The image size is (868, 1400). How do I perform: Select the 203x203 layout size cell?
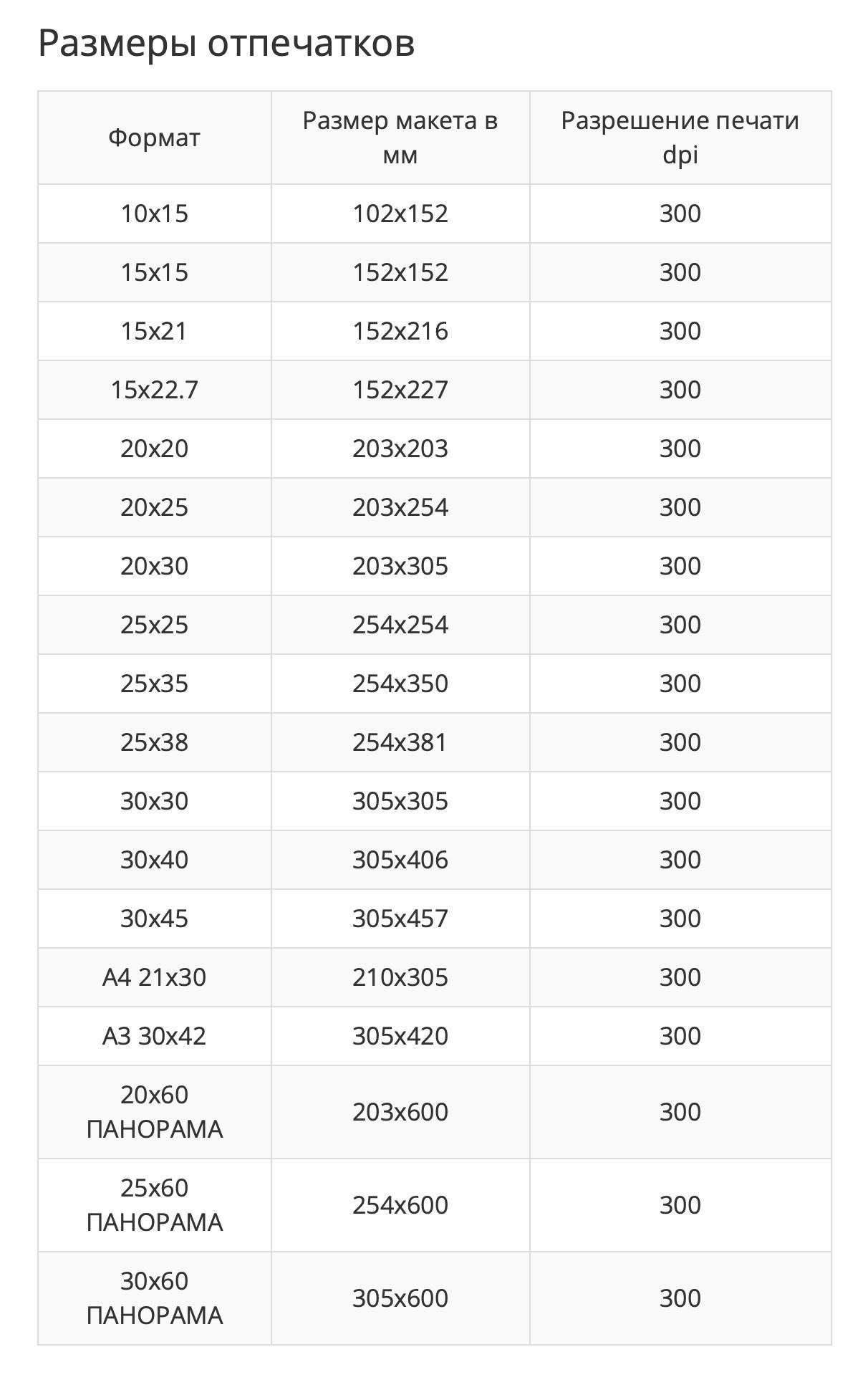coord(400,449)
